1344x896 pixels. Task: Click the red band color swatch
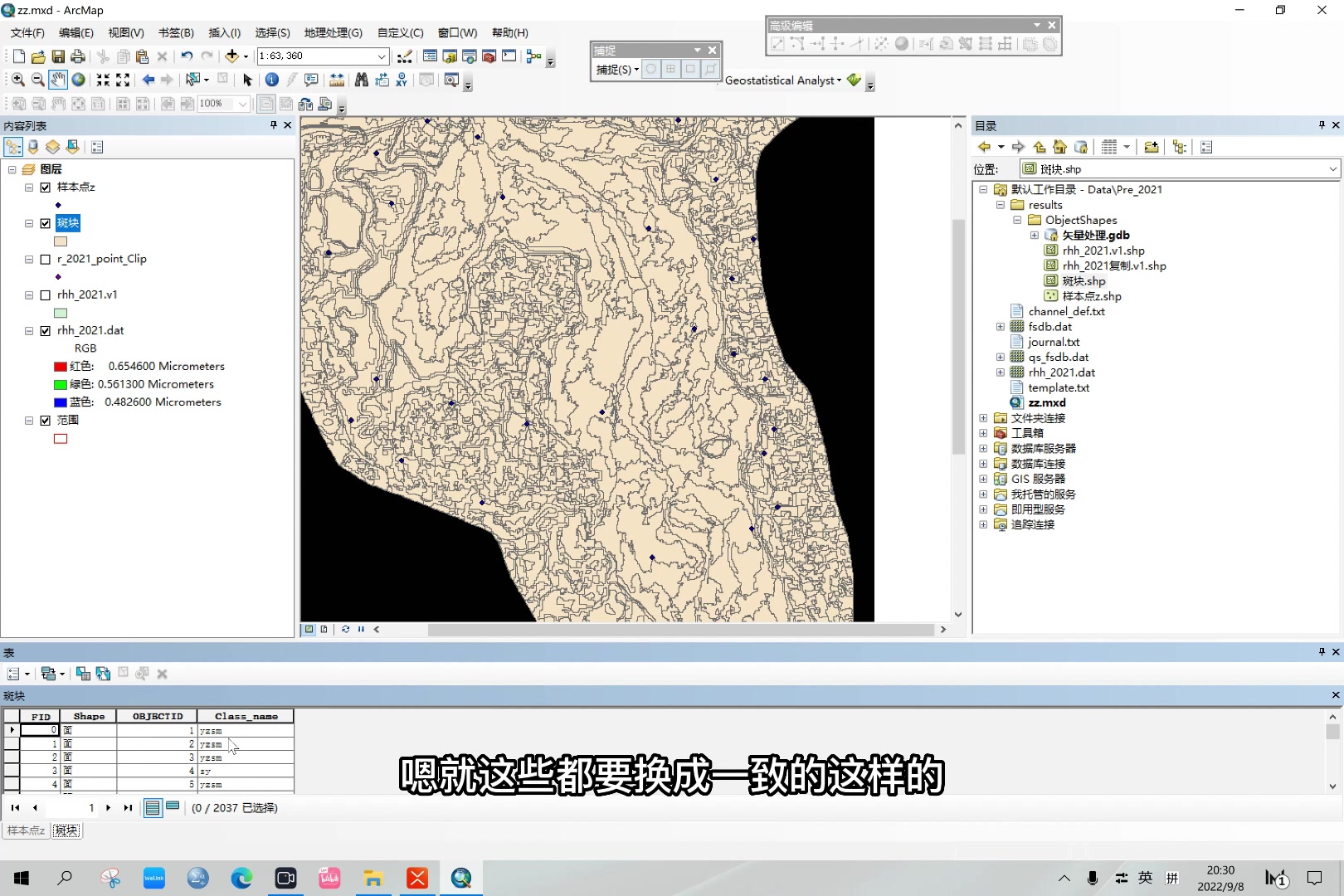pos(60,367)
